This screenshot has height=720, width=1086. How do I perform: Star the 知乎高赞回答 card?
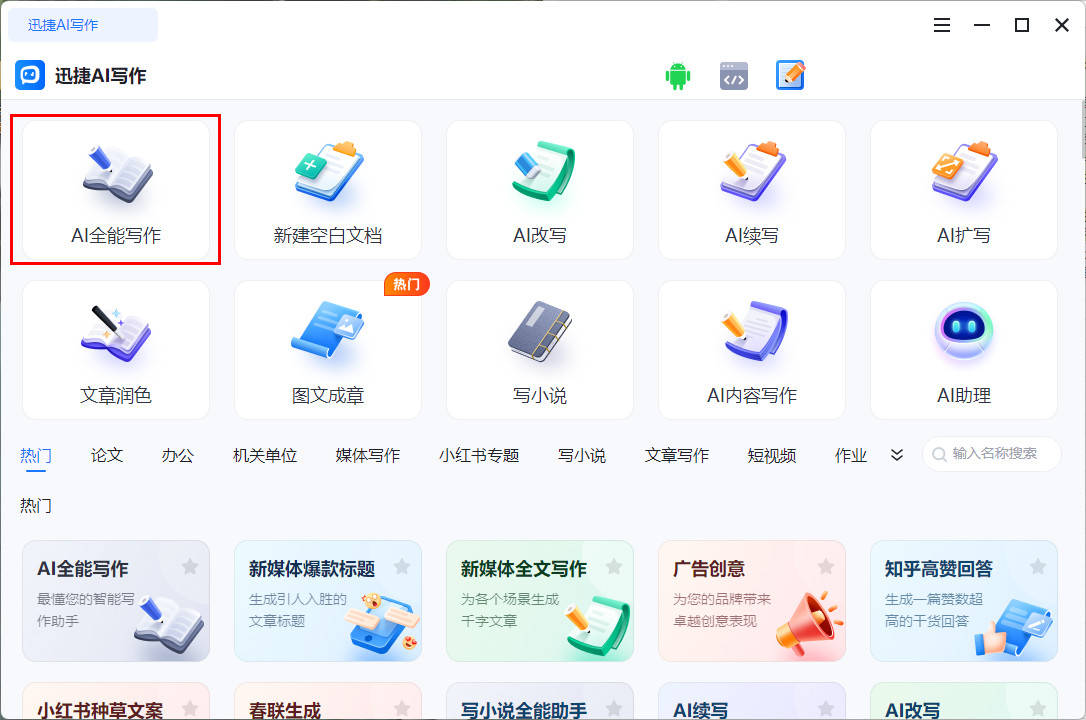tap(1038, 567)
